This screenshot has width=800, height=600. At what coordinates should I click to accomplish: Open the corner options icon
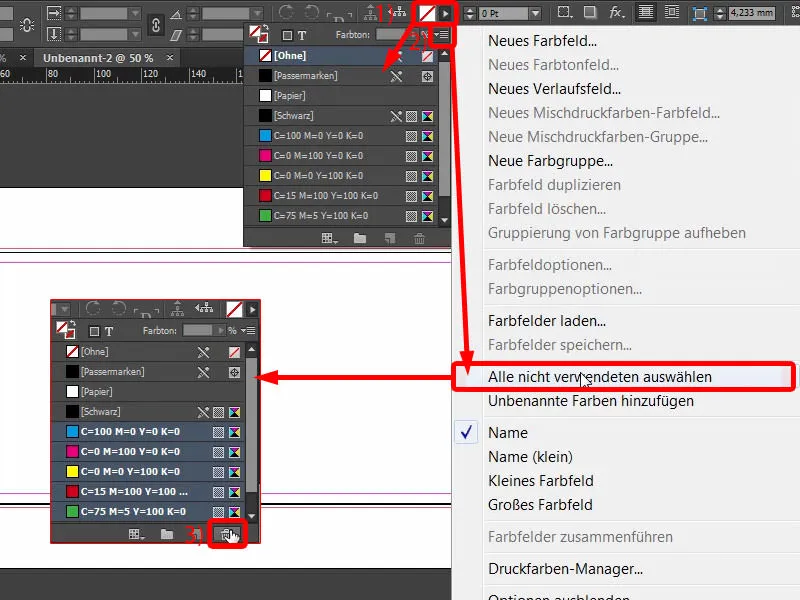point(564,12)
